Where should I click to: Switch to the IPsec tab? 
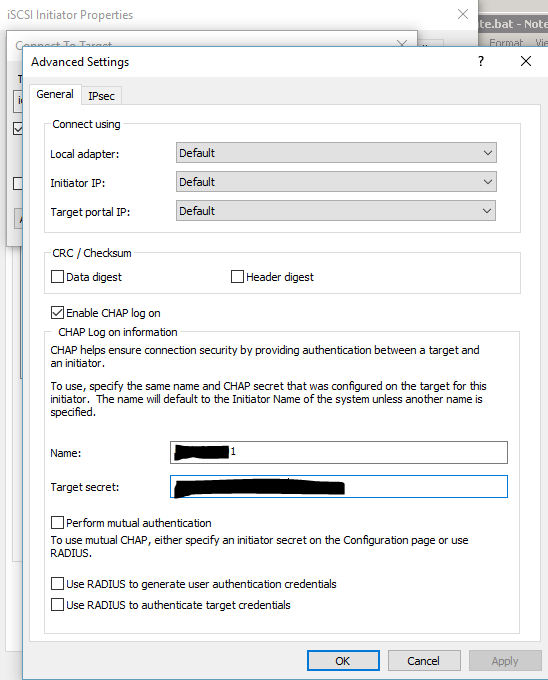pyautogui.click(x=101, y=96)
